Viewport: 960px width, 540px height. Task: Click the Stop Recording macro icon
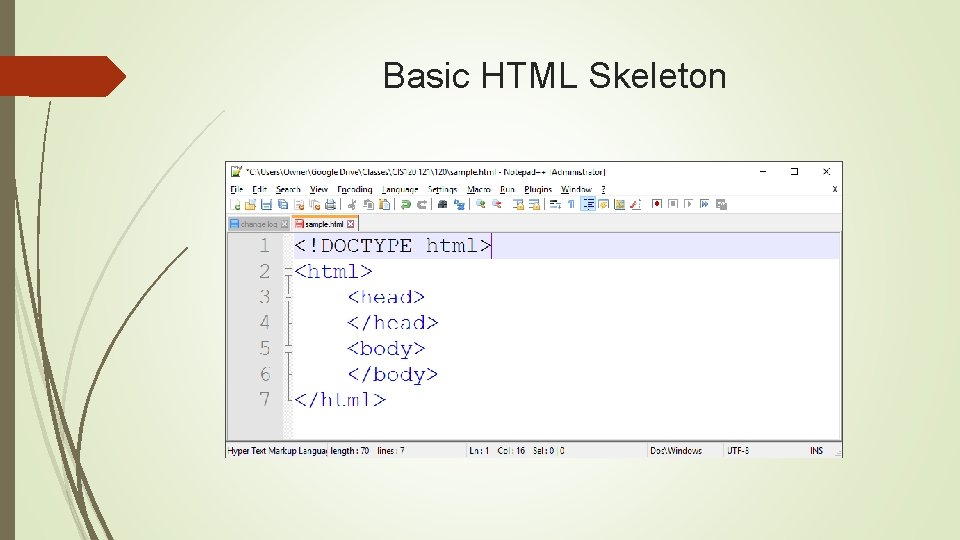click(x=673, y=204)
